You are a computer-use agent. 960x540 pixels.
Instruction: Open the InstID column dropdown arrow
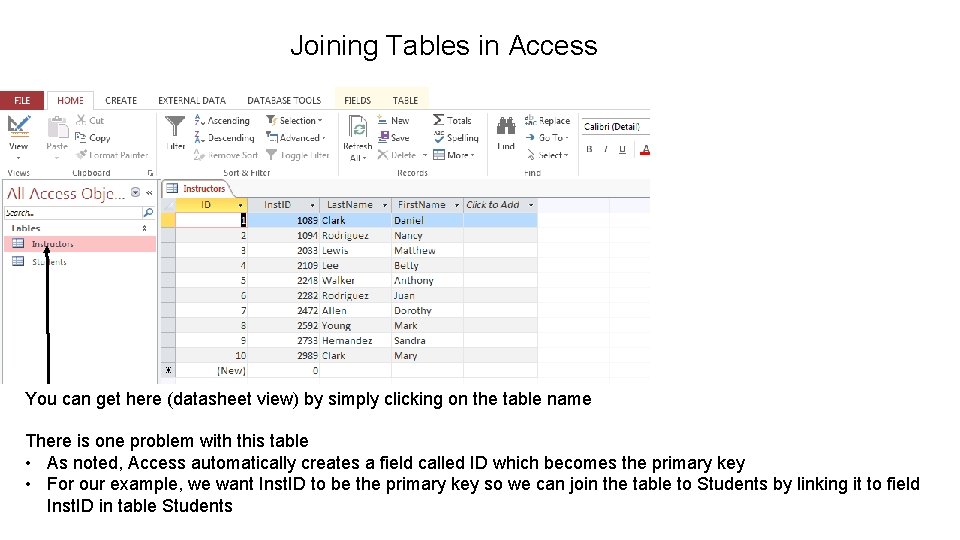pos(312,205)
